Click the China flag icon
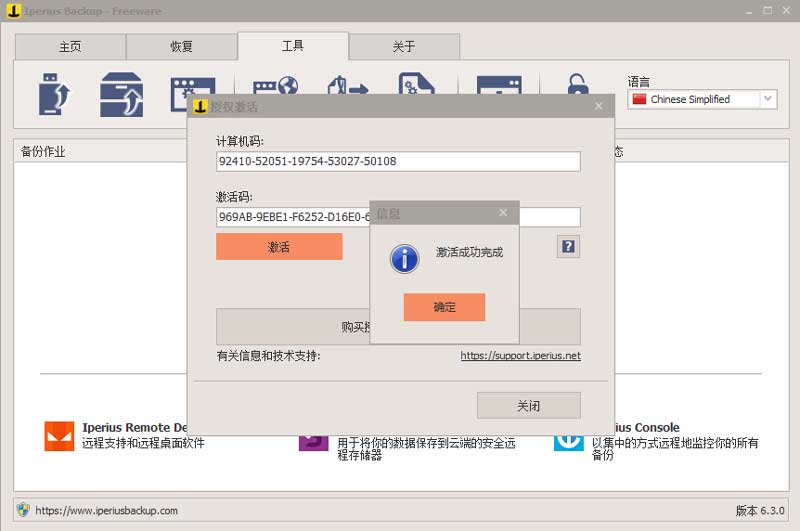The width and height of the screenshot is (800, 531). click(x=639, y=99)
